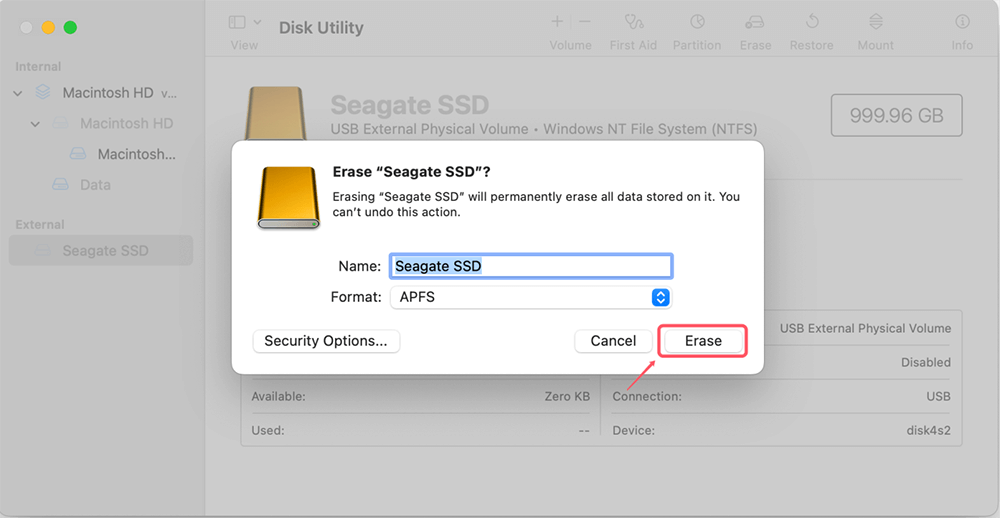Open Security Options...
This screenshot has width=1000, height=518.
(326, 341)
